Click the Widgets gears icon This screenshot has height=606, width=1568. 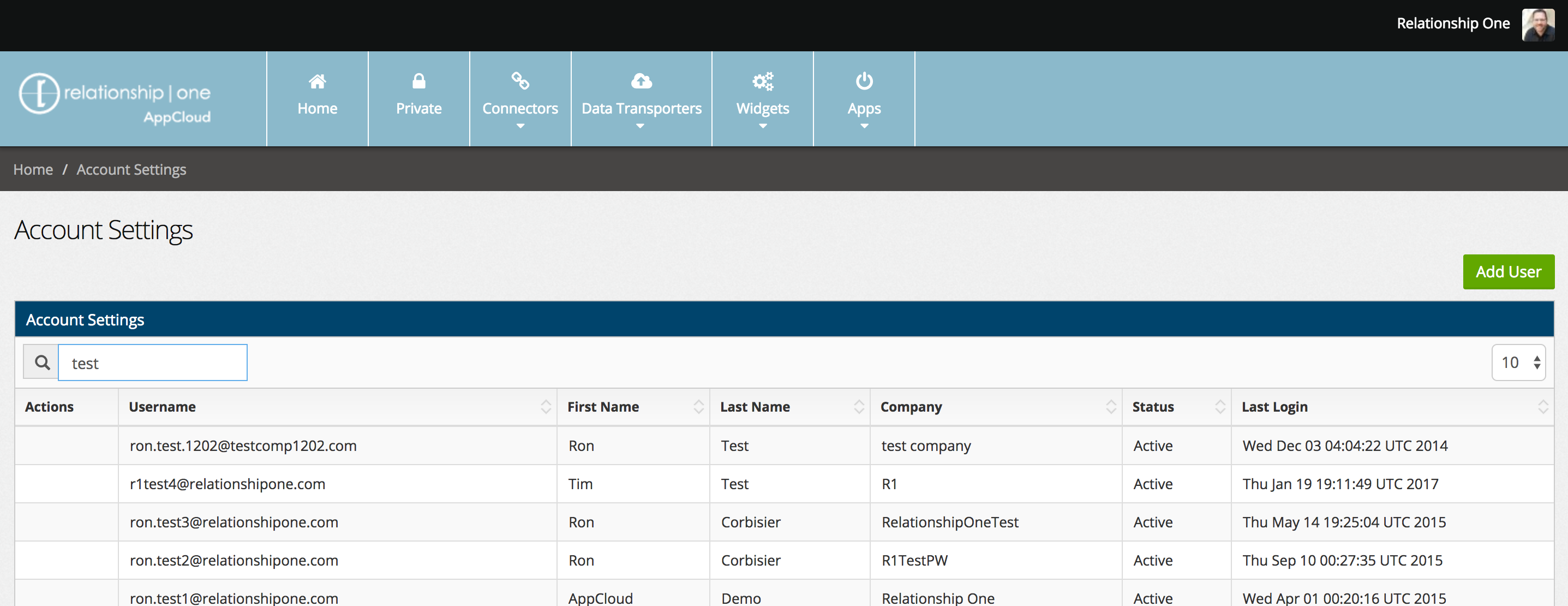pyautogui.click(x=762, y=81)
